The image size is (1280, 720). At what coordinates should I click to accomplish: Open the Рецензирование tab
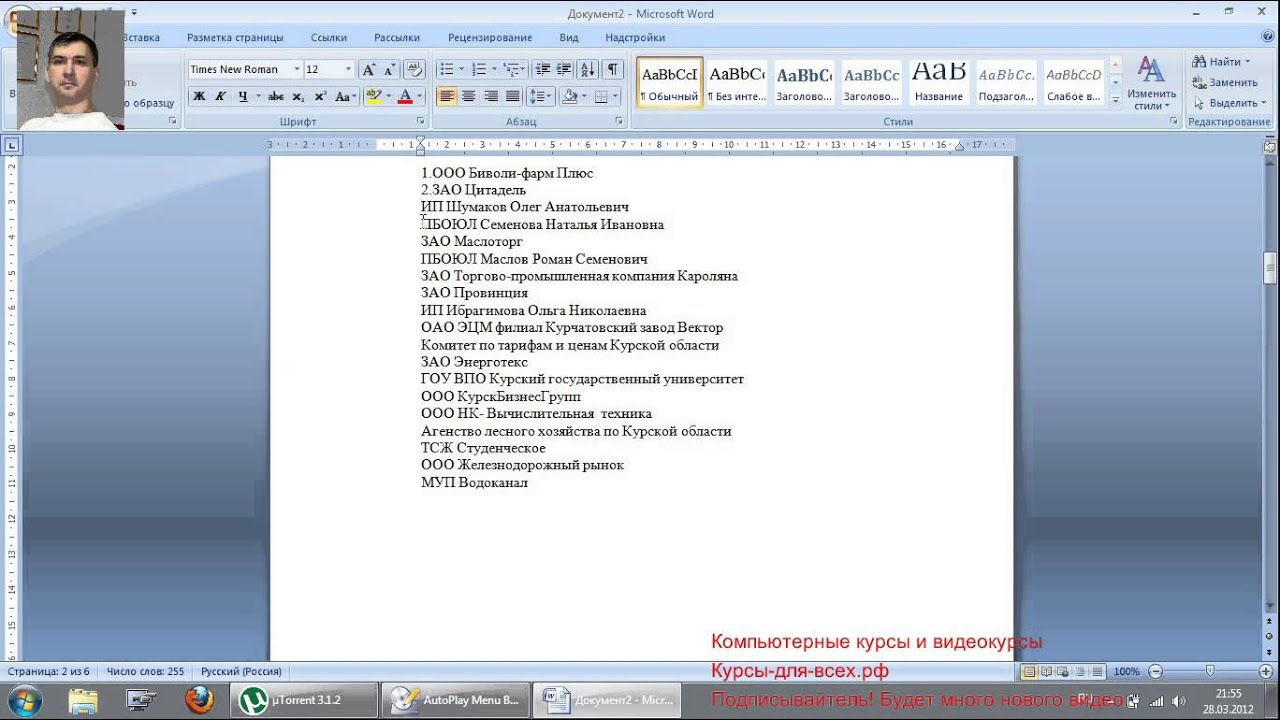click(490, 37)
